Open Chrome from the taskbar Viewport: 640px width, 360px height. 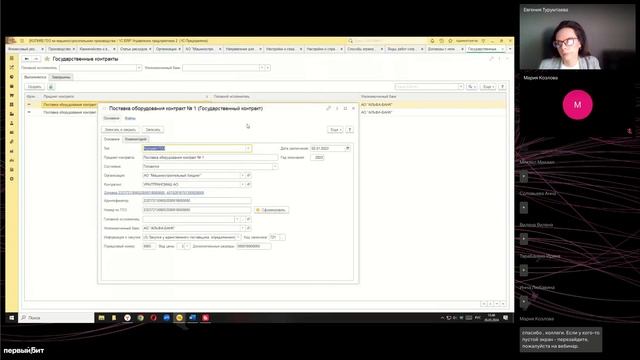140,317
